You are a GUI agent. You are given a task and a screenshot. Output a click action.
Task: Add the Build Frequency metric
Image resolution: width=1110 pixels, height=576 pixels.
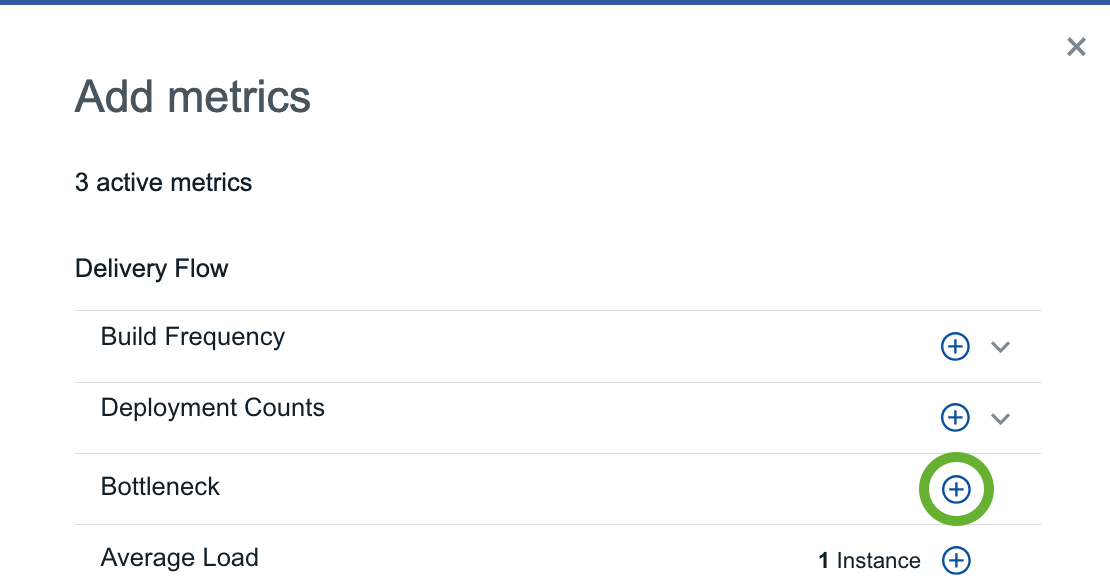click(955, 347)
